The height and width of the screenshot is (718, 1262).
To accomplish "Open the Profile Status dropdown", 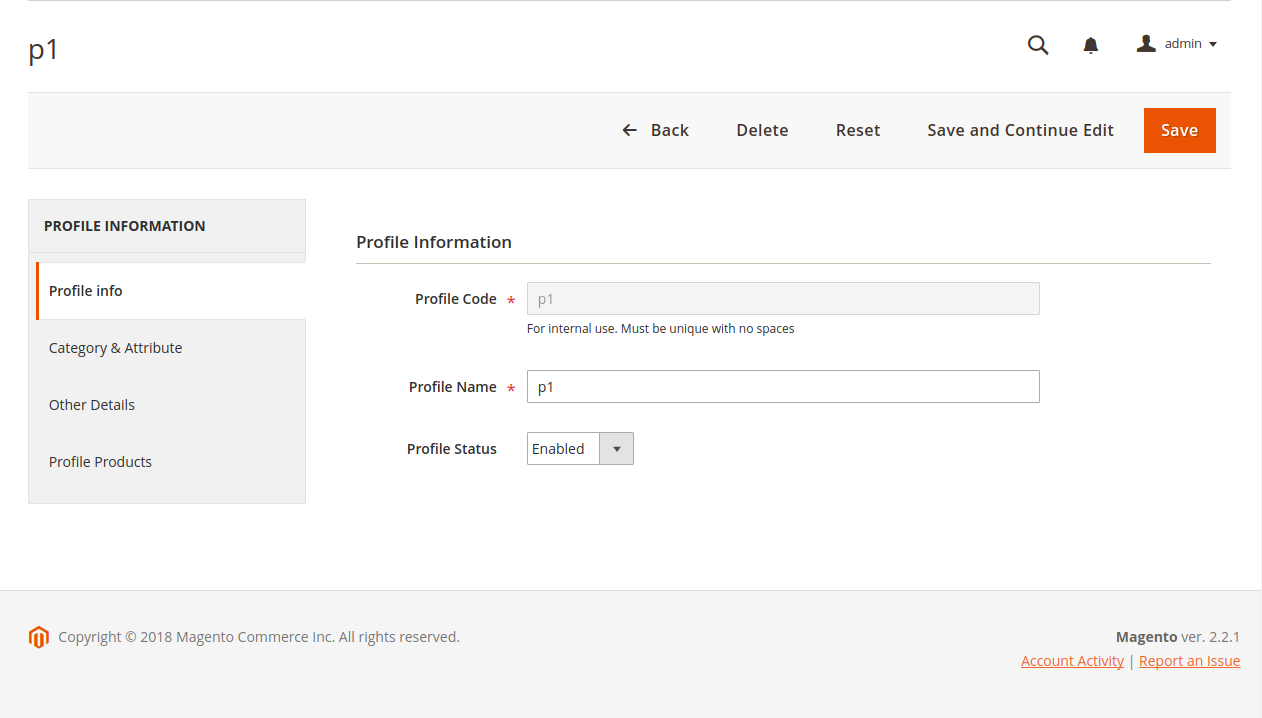I will coord(580,449).
